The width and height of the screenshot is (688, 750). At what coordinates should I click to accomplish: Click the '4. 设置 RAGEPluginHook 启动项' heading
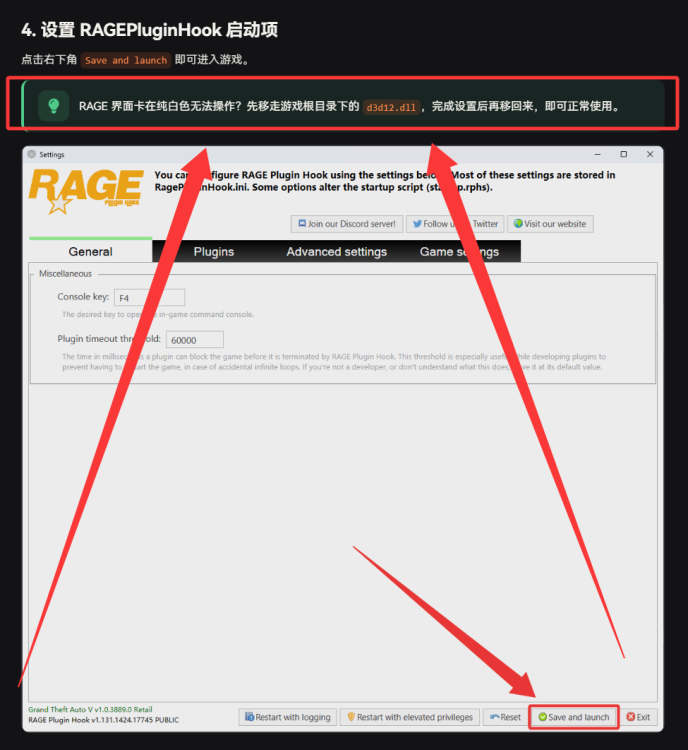point(149,30)
